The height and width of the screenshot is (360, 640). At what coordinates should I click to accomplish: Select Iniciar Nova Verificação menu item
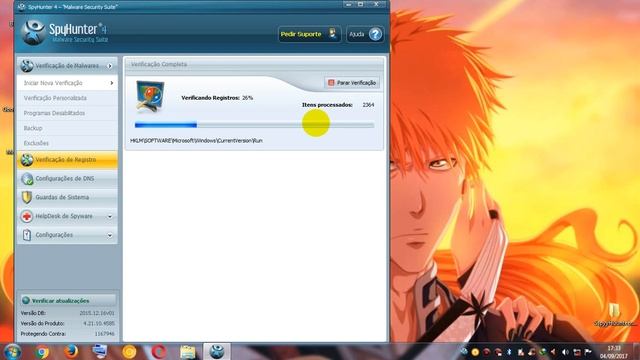point(67,83)
